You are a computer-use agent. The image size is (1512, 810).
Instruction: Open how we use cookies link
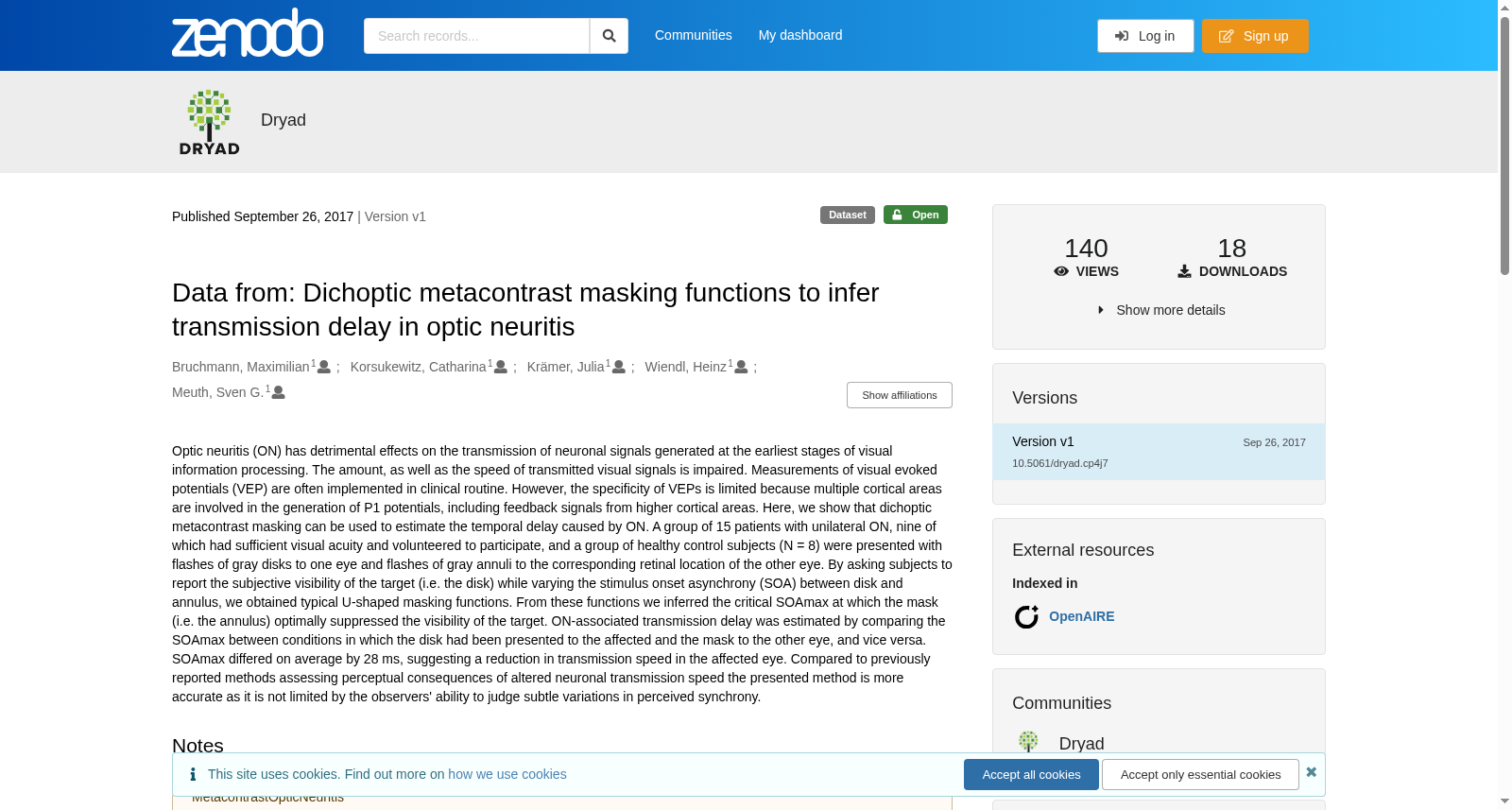tap(507, 774)
